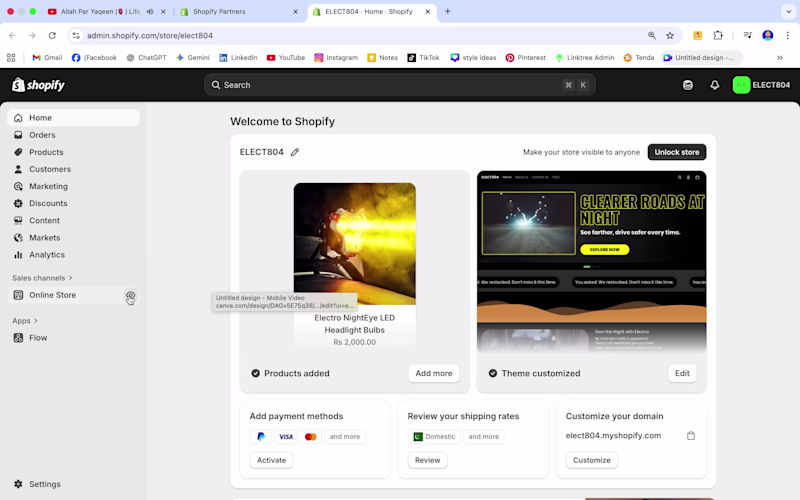Open Chrome profile avatar

pyautogui.click(x=767, y=35)
